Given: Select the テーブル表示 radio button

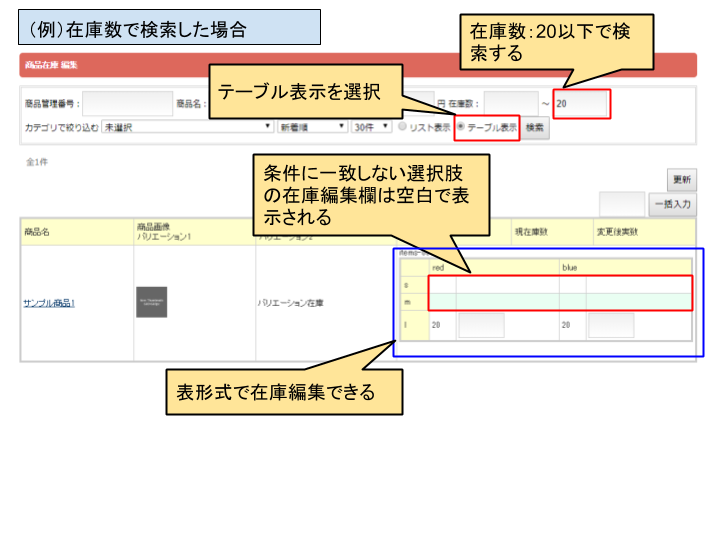Looking at the screenshot, I should coord(461,127).
